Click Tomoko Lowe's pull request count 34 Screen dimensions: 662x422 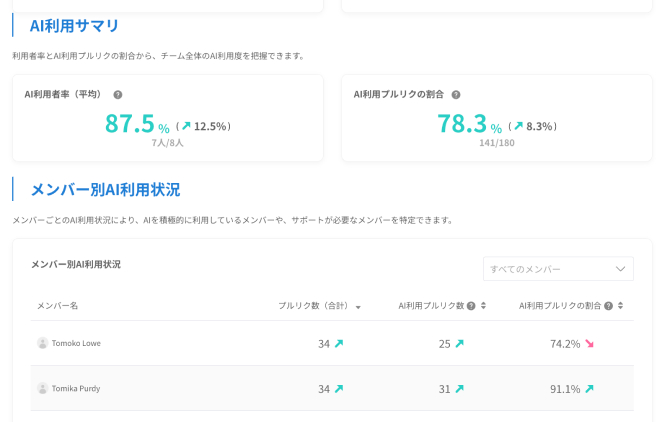pos(324,344)
